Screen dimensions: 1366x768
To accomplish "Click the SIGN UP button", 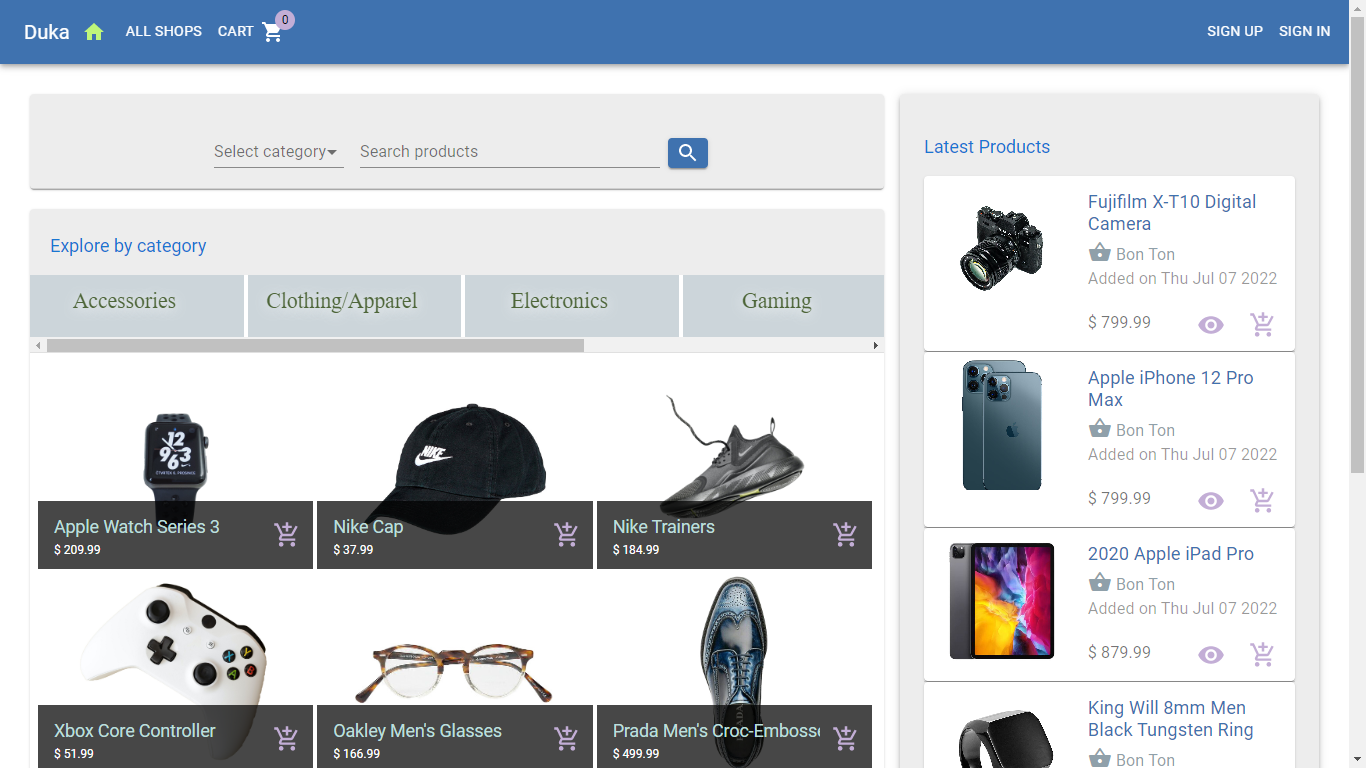I will click(1235, 32).
